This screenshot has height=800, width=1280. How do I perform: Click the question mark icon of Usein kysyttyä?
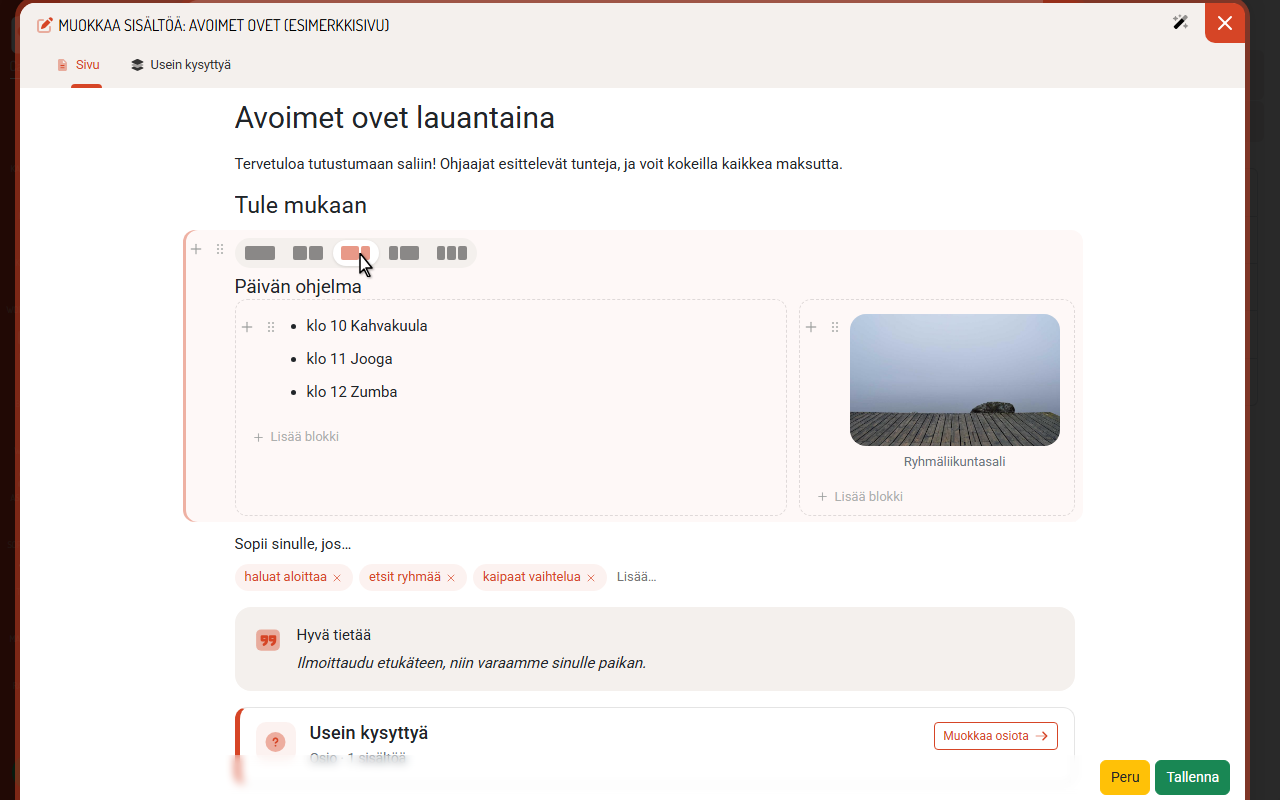point(276,742)
